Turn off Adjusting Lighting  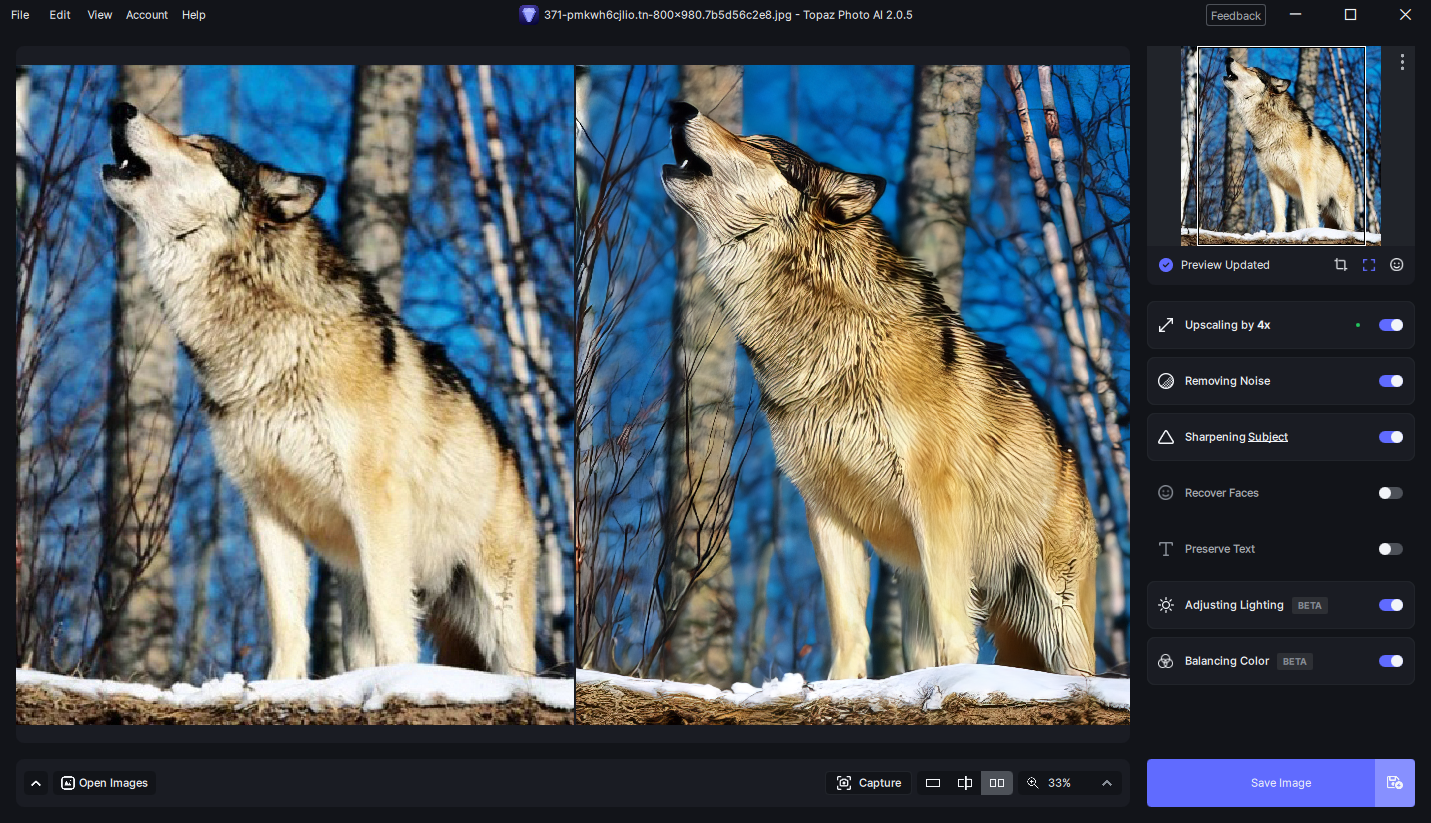(1390, 605)
